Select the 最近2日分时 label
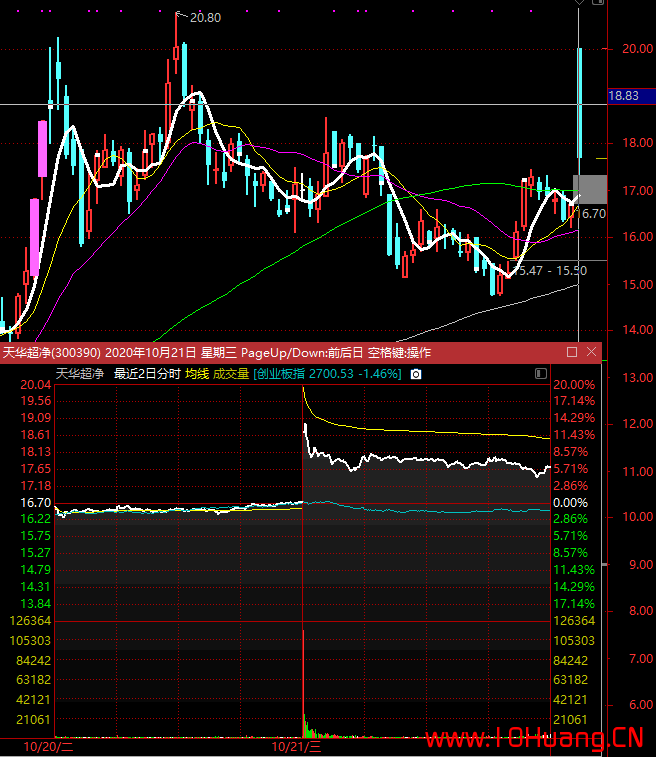The image size is (656, 757). [147, 374]
